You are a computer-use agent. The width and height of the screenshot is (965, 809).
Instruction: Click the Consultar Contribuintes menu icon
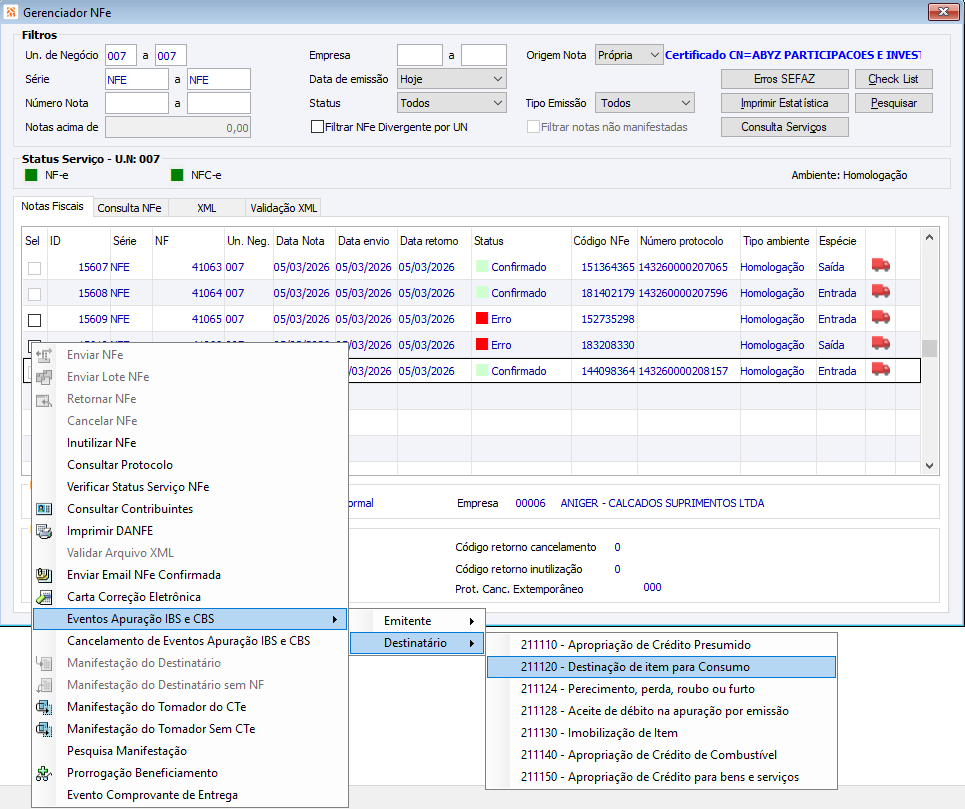44,509
